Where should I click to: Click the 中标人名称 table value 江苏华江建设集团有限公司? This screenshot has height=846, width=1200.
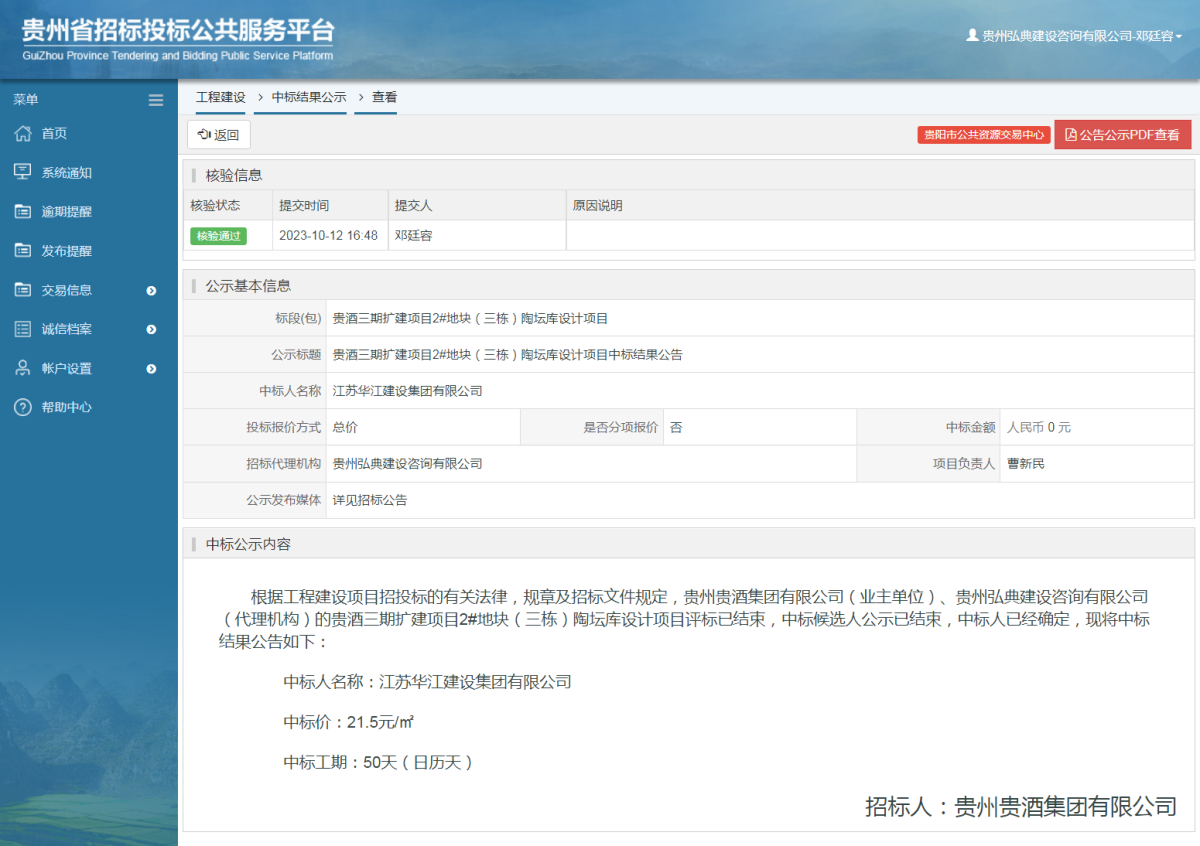pyautogui.click(x=407, y=391)
